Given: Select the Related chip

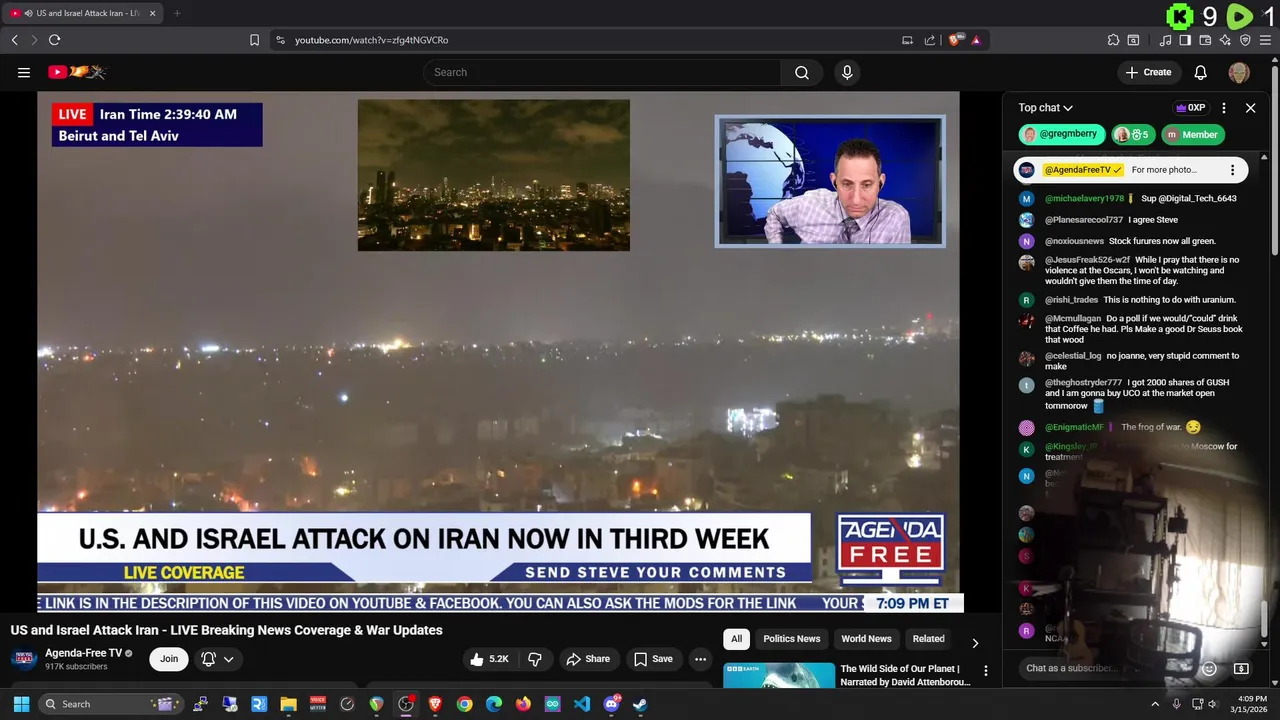Looking at the screenshot, I should 928,639.
